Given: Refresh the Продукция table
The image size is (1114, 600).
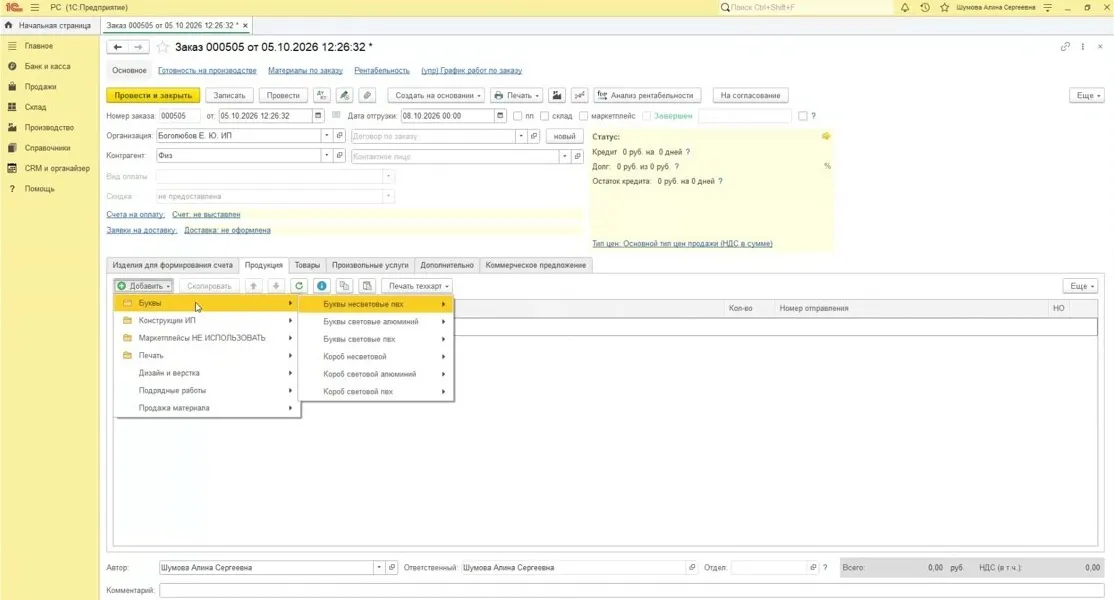Looking at the screenshot, I should tap(299, 286).
